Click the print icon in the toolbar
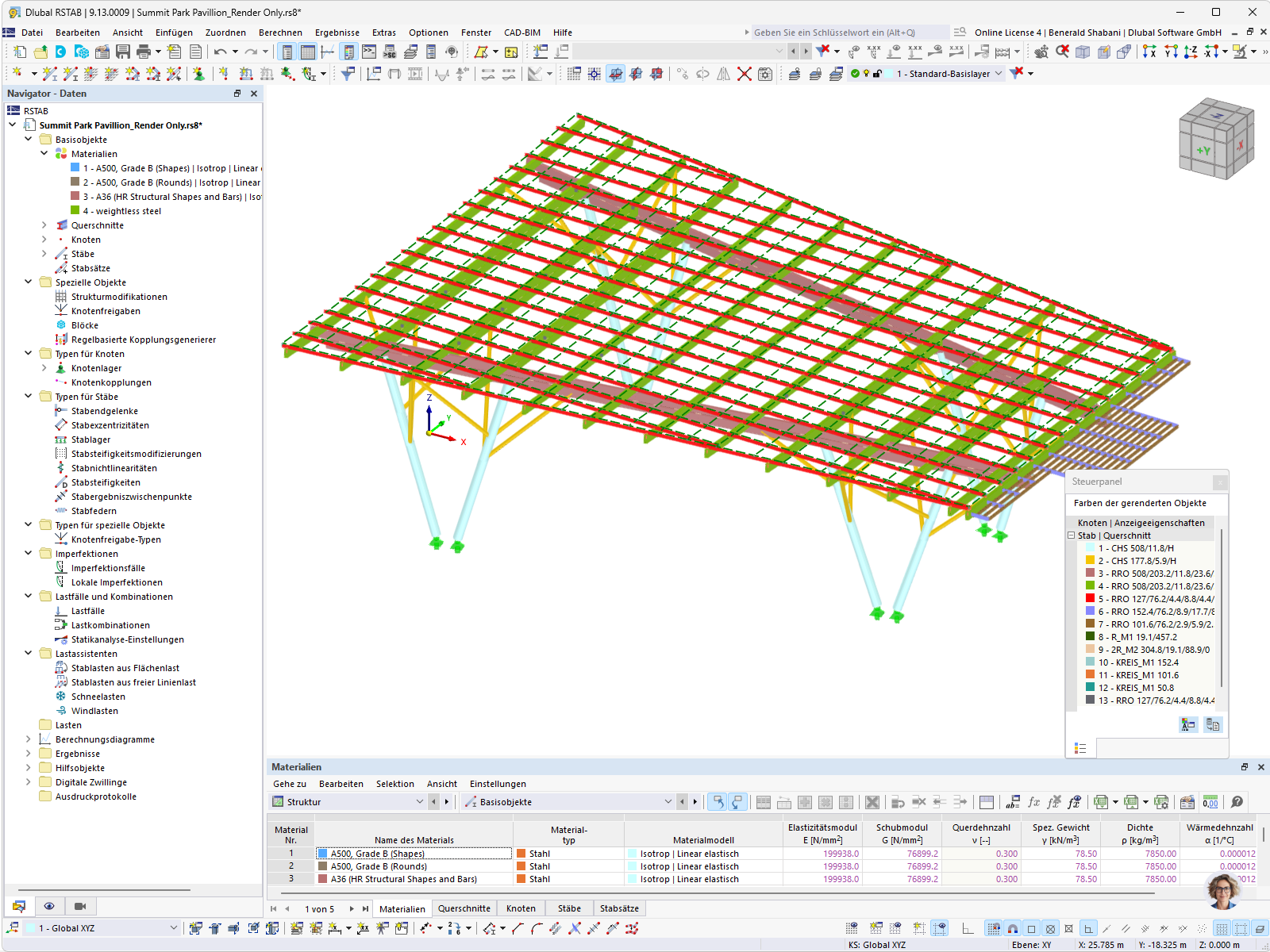This screenshot has height=952, width=1270. point(144,52)
